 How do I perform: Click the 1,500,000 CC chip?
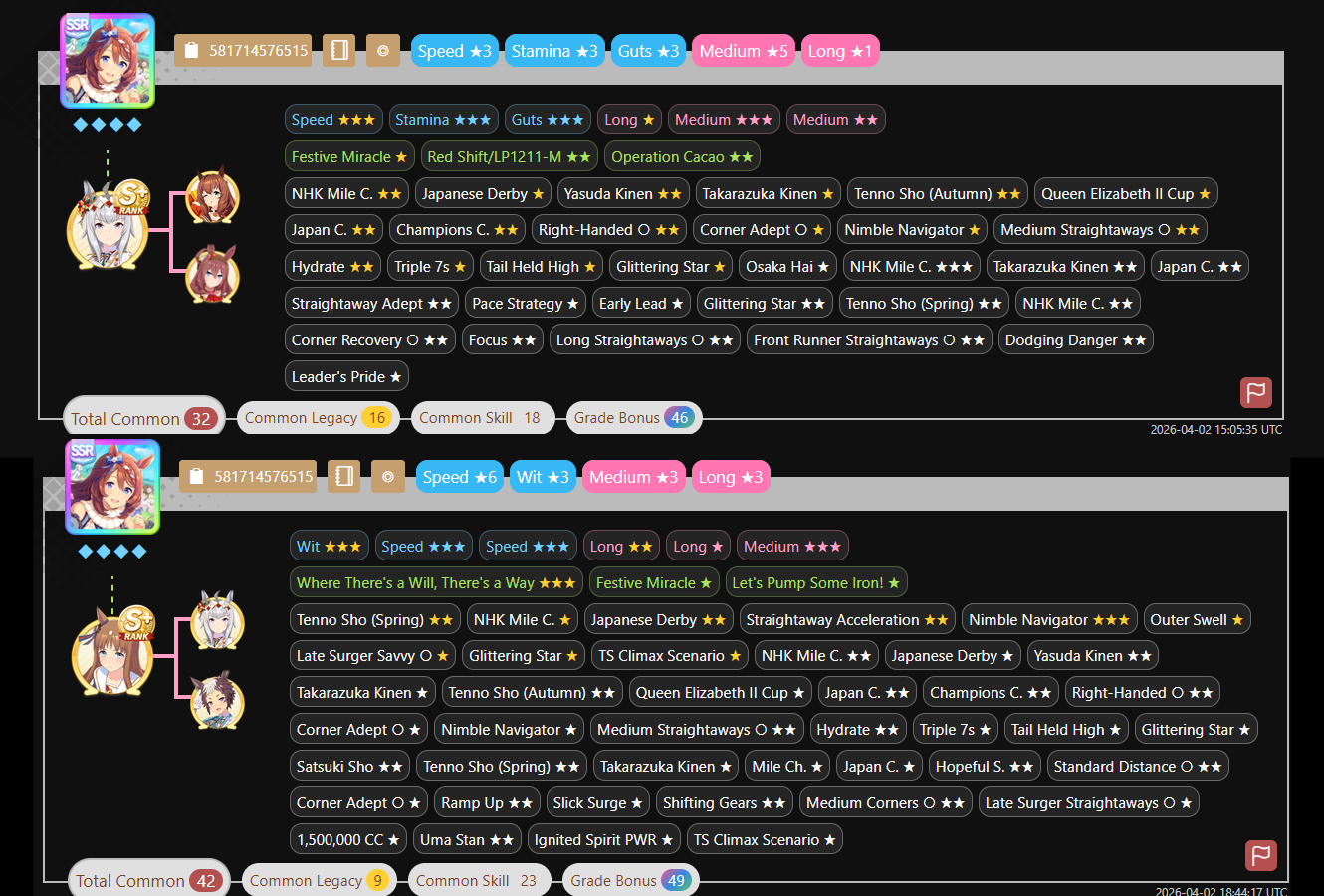pos(348,839)
